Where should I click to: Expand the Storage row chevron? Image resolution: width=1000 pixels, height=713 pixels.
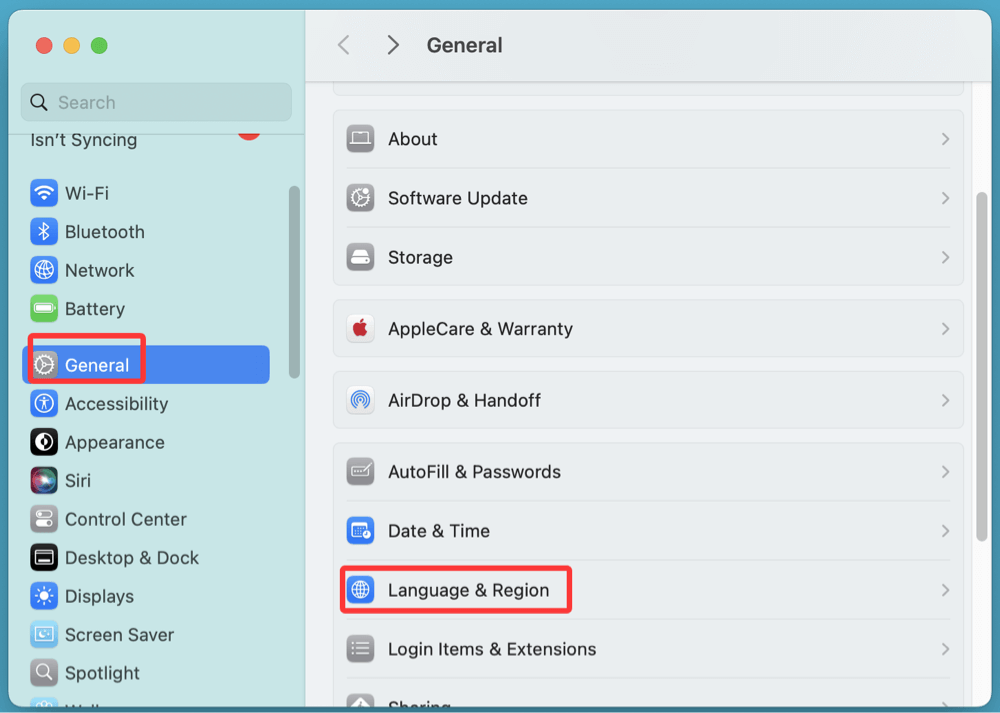click(x=945, y=257)
